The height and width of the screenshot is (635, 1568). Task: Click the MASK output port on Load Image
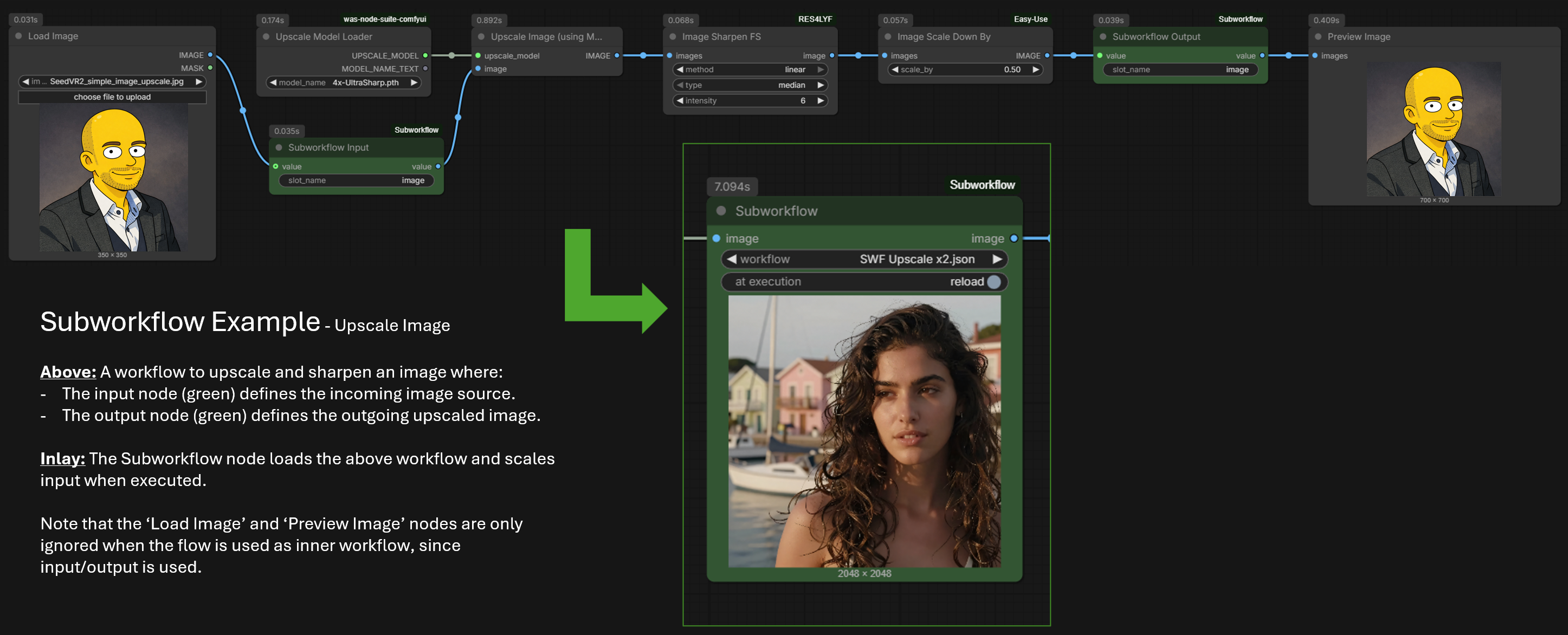tap(211, 68)
